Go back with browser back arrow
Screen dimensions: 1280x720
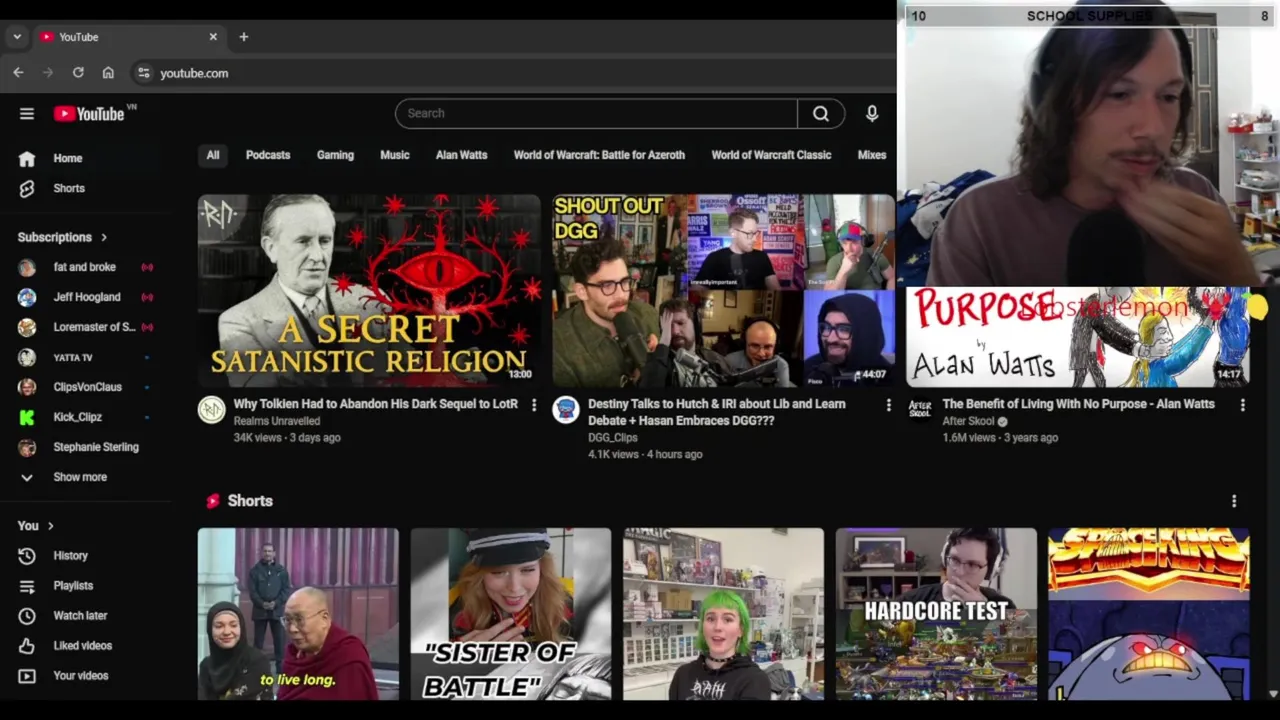pyautogui.click(x=18, y=73)
